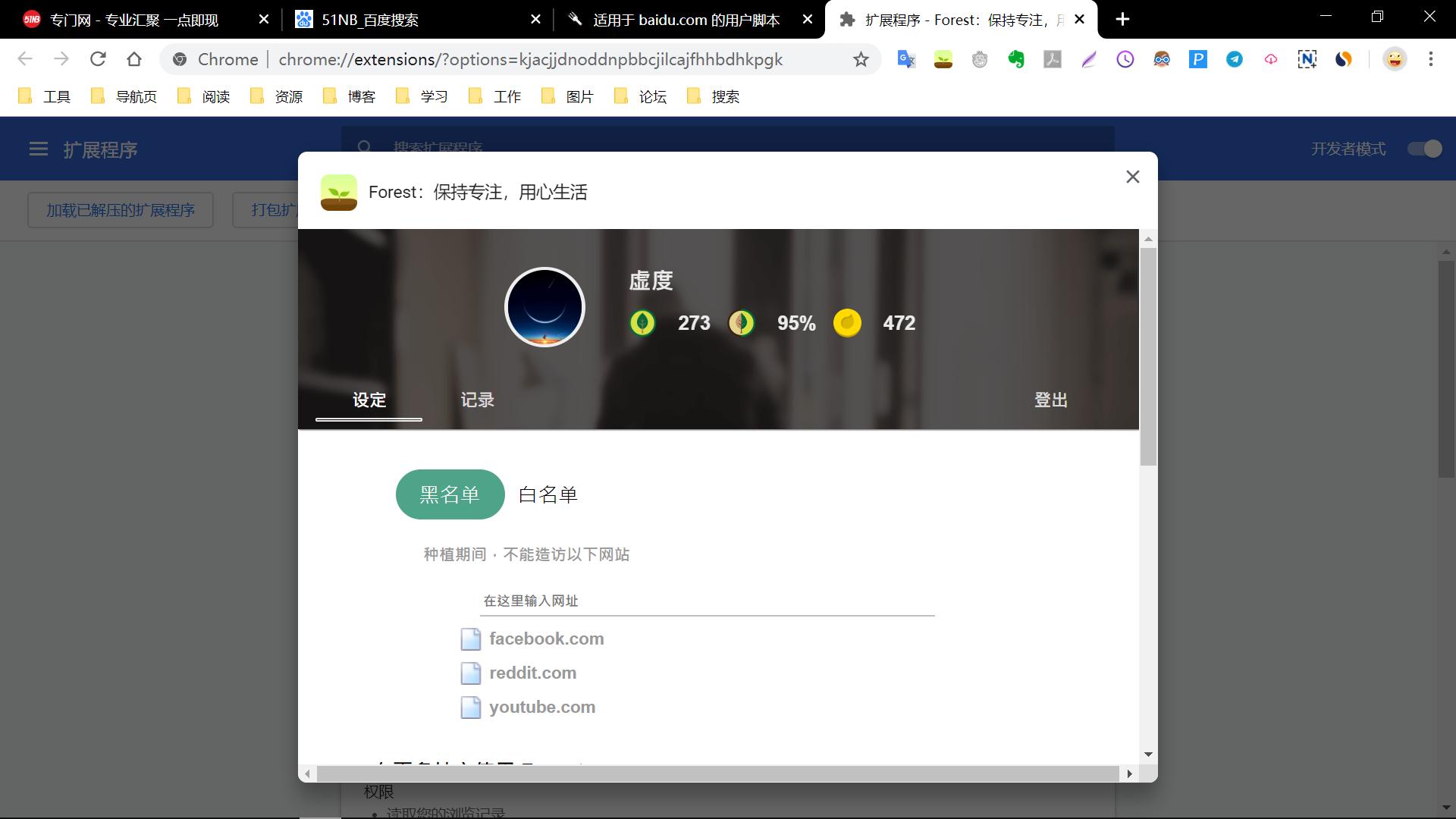Screen dimensions: 1456x819
Task: Click the Google Translate extension icon
Action: (906, 59)
